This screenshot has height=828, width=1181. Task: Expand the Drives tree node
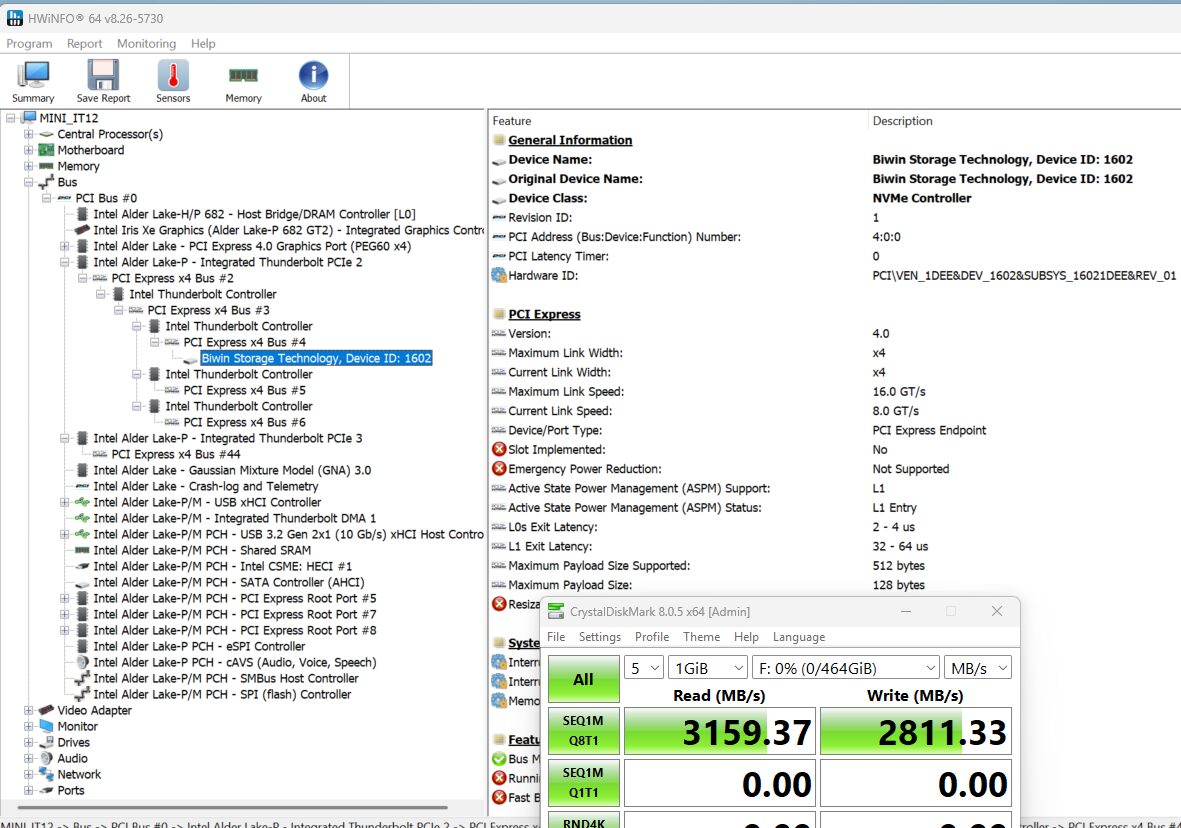(x=29, y=743)
